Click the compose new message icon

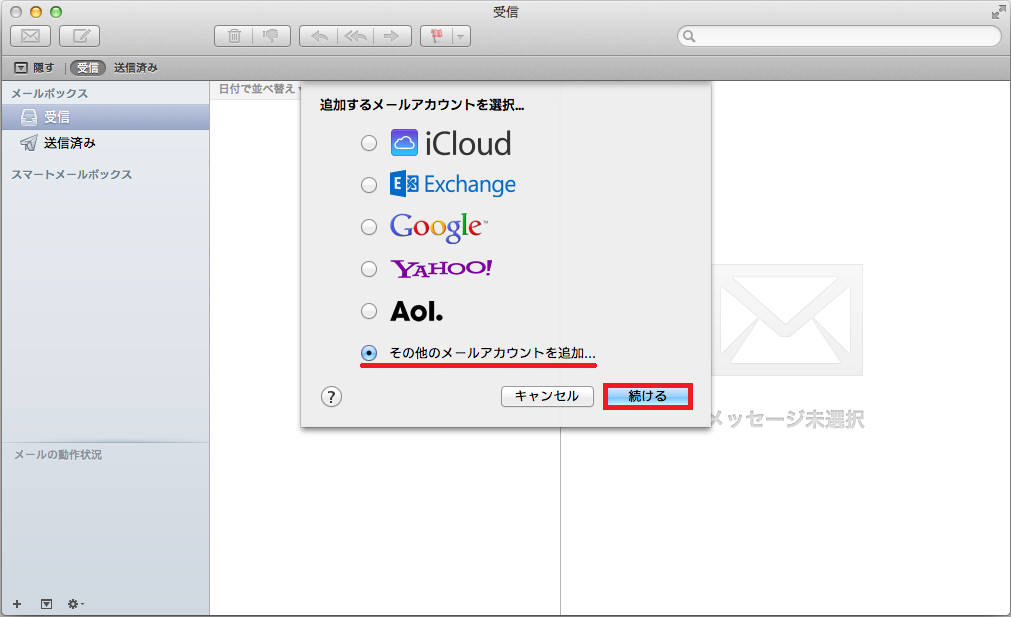click(80, 36)
